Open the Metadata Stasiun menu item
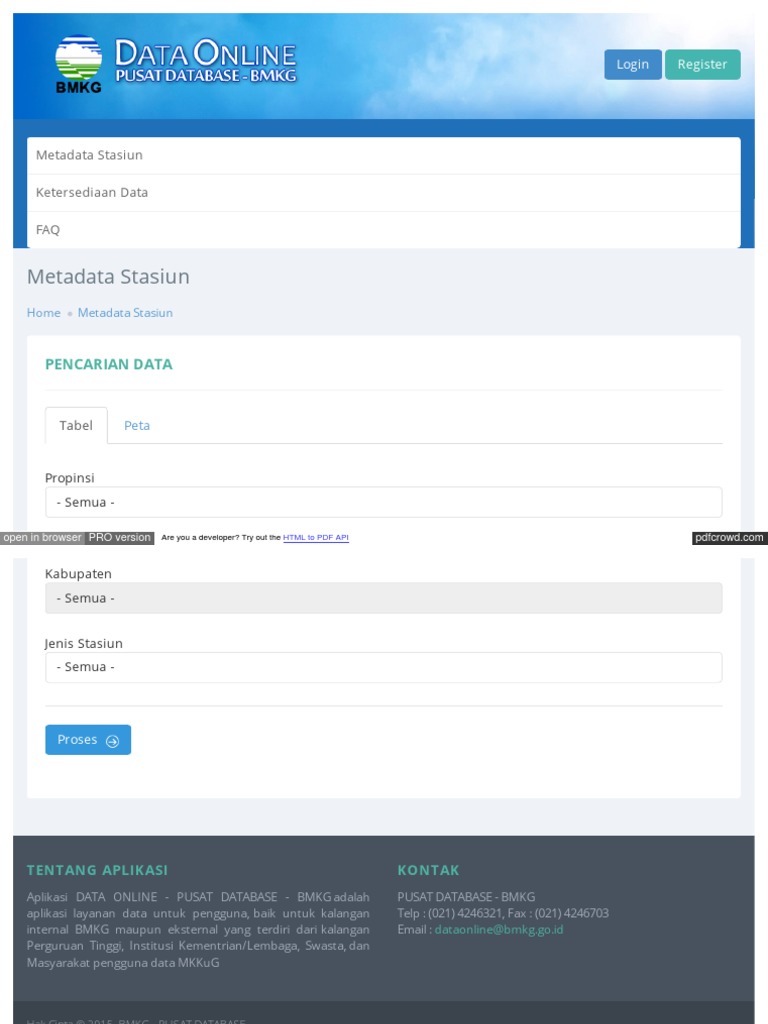The height and width of the screenshot is (1024, 768). point(89,155)
